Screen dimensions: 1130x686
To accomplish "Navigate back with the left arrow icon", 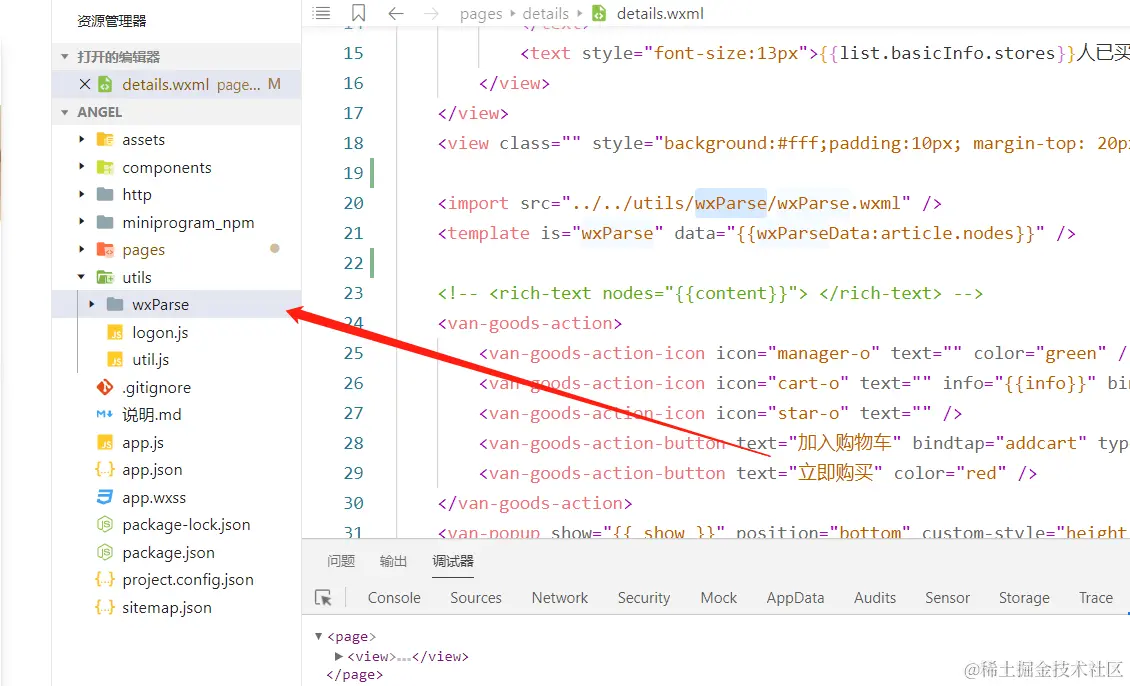I will click(396, 13).
